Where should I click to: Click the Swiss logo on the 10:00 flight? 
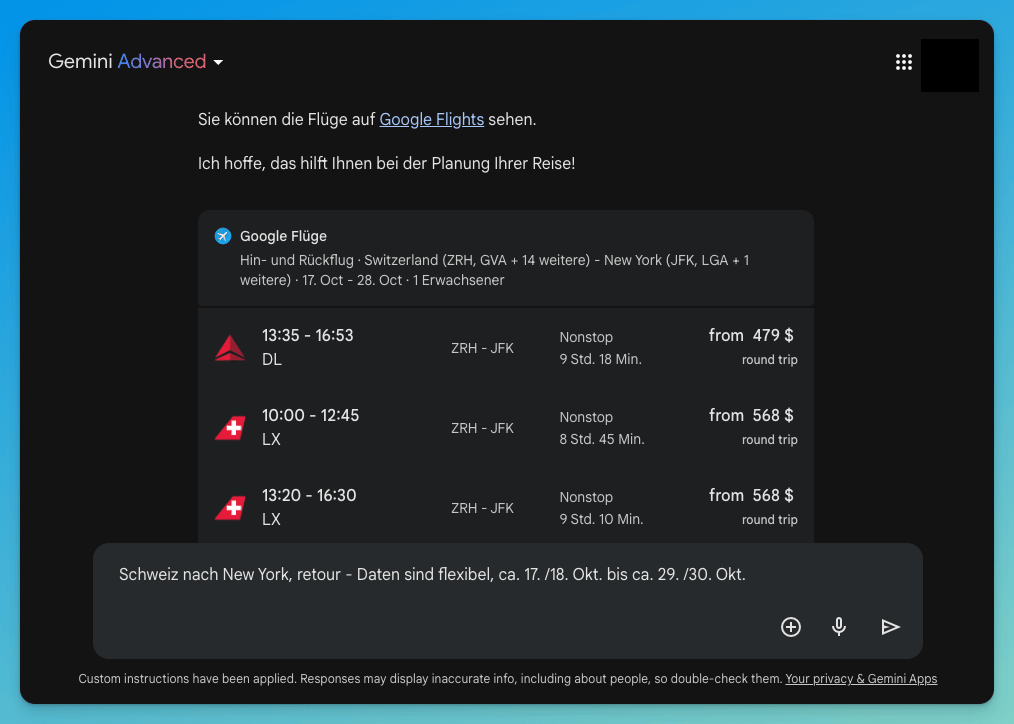(230, 428)
